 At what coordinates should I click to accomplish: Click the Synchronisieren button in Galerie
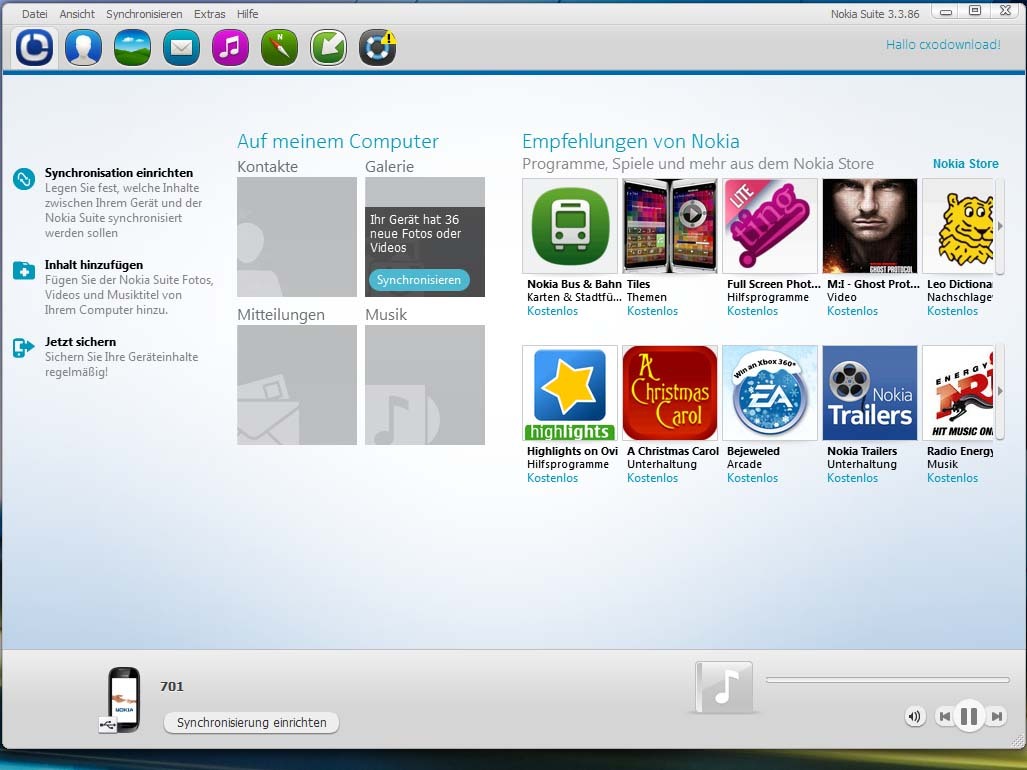[x=419, y=280]
